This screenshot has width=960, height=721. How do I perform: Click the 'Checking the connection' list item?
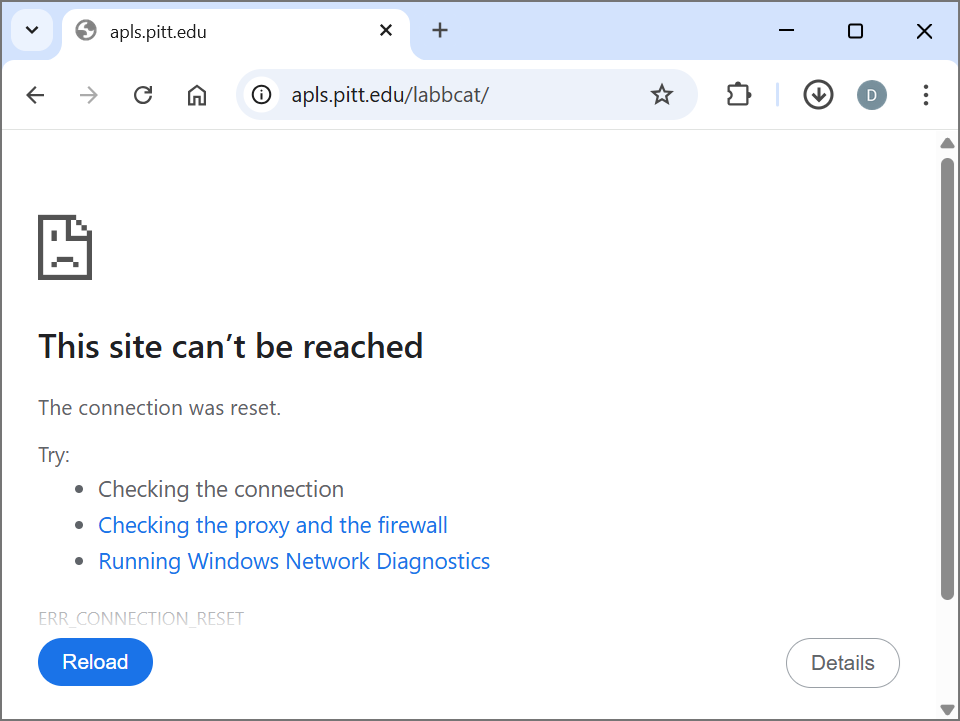coord(221,490)
